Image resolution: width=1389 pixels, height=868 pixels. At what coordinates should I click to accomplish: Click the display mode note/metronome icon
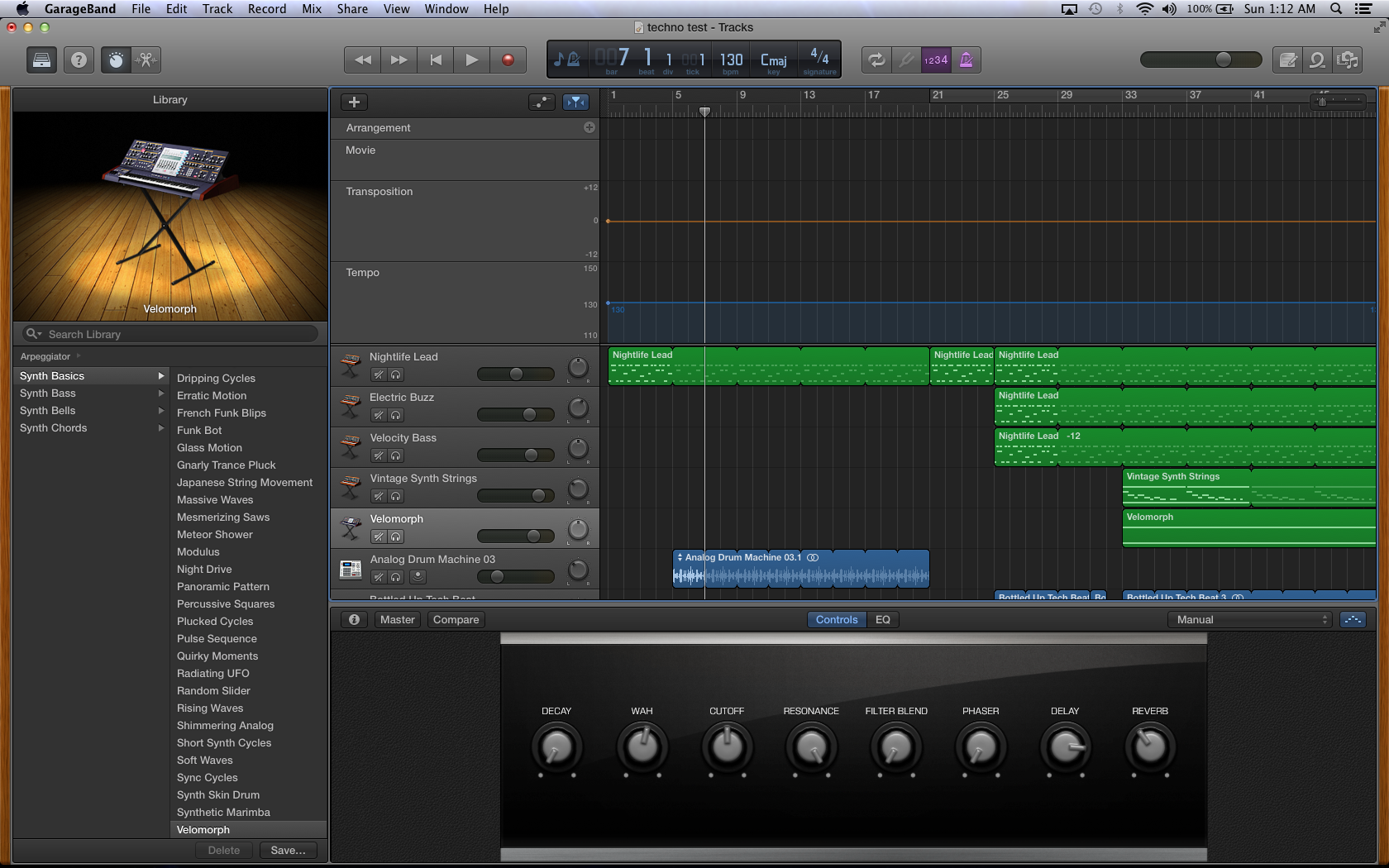[x=567, y=60]
